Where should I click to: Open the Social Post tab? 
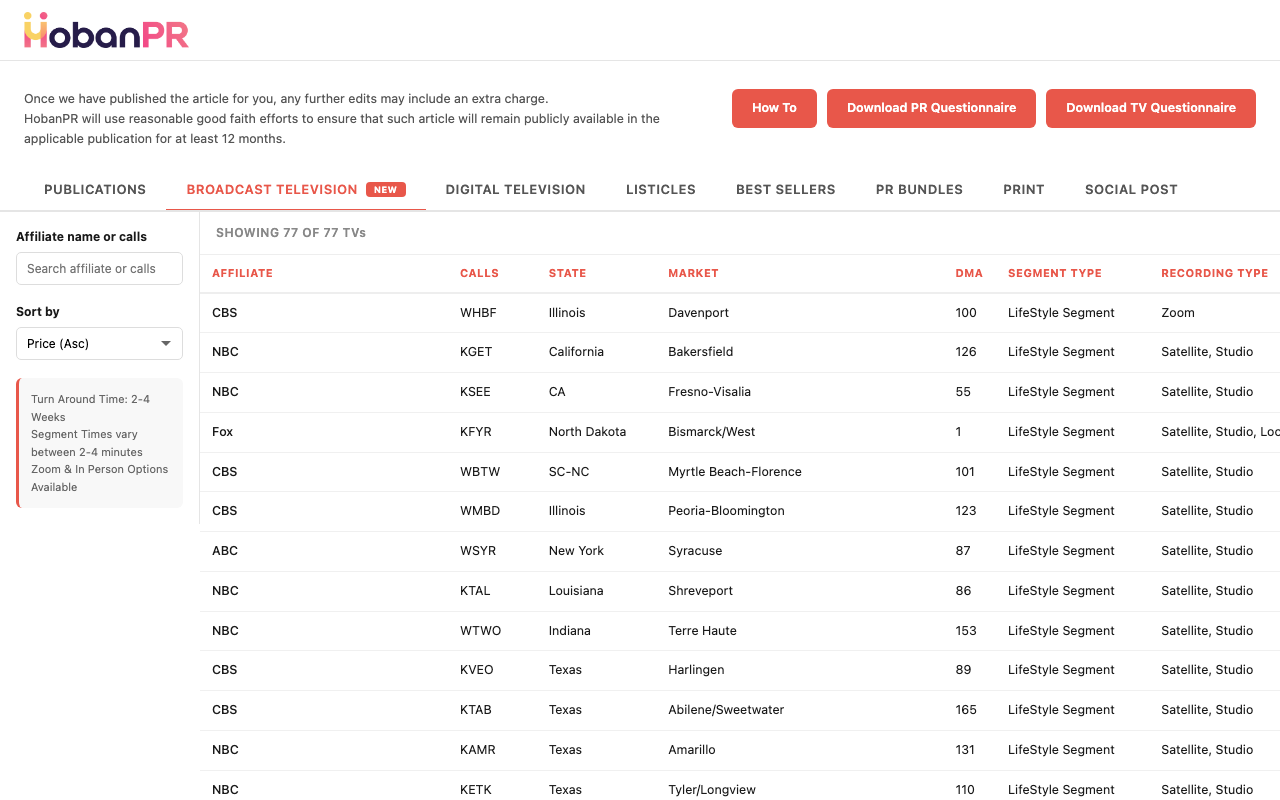pos(1131,189)
